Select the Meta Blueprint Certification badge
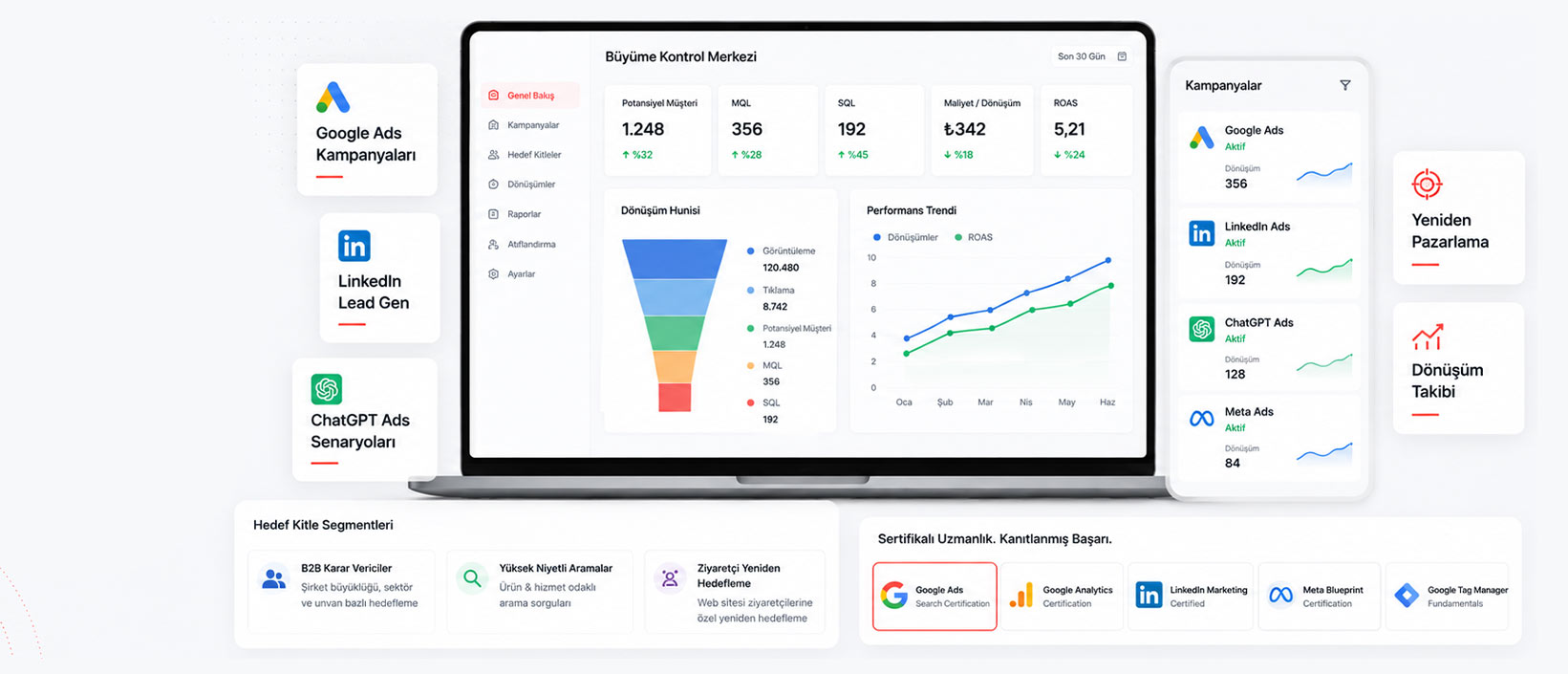 point(1320,597)
